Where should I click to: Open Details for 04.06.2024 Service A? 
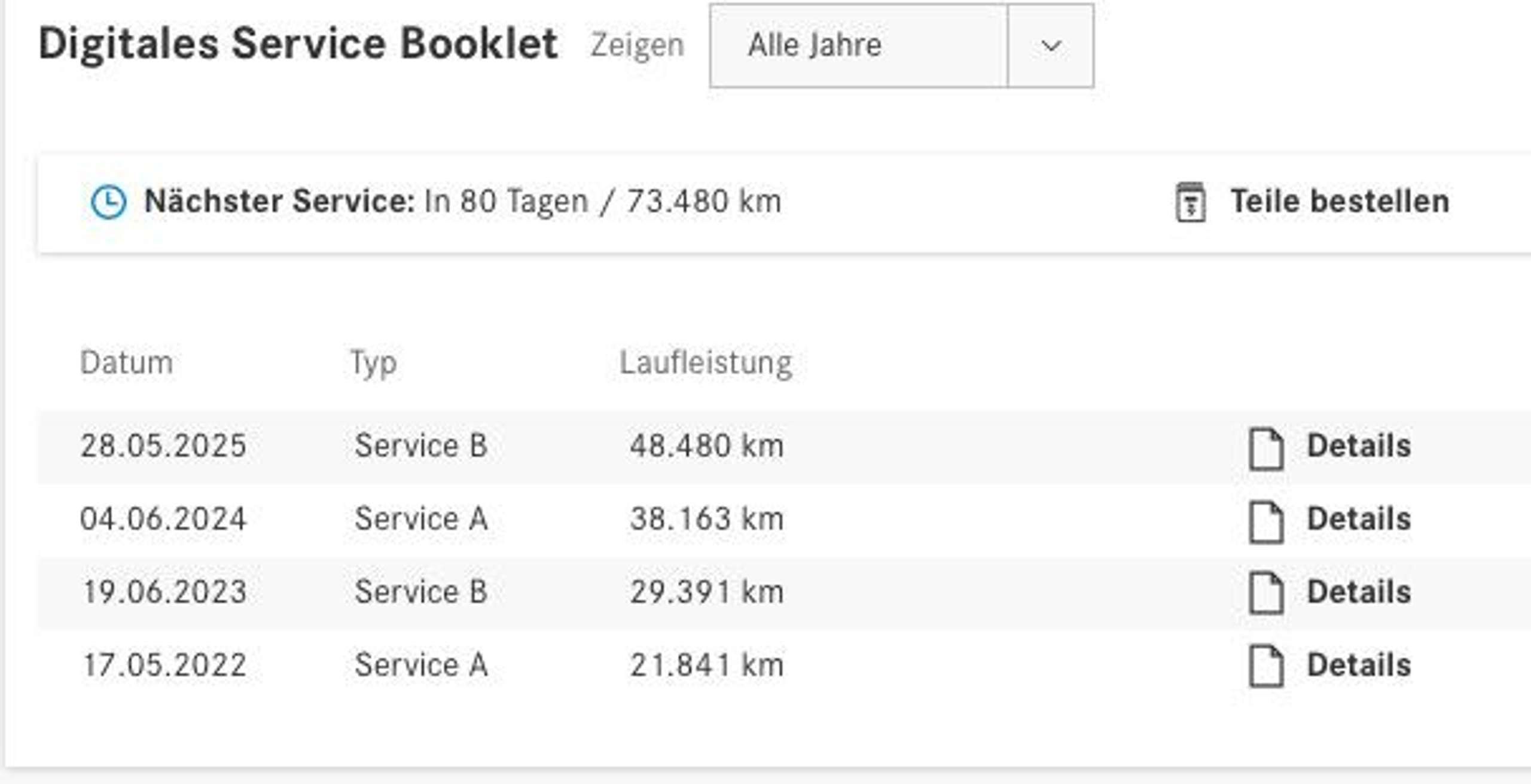pos(1359,518)
